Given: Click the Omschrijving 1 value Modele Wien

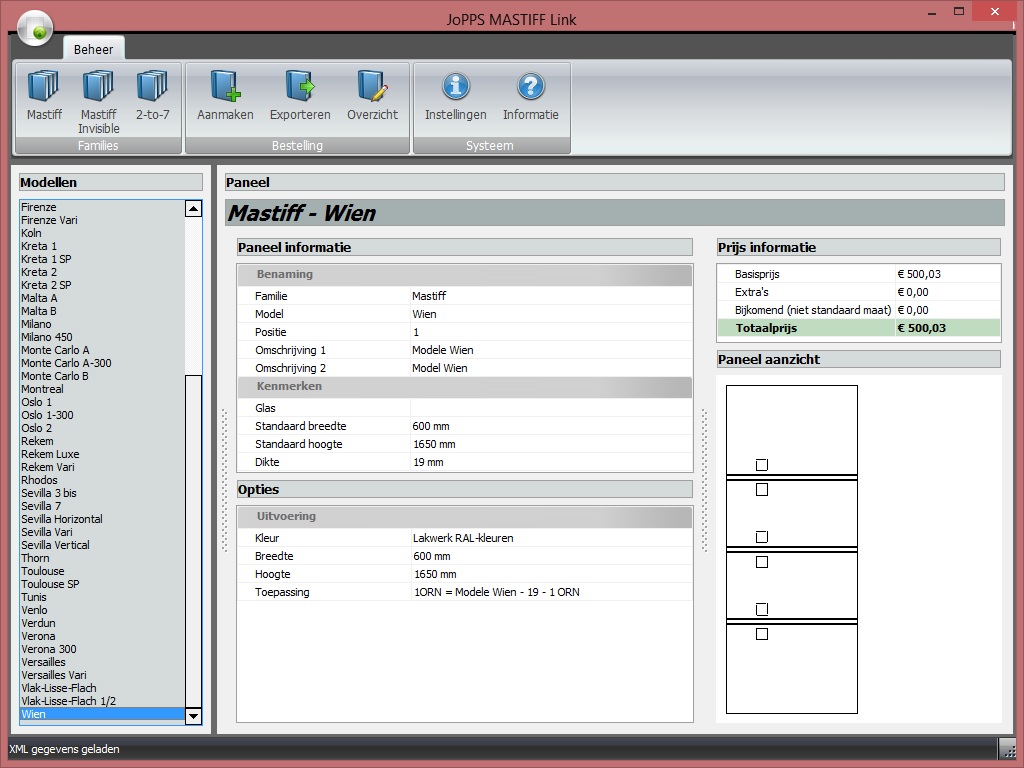Looking at the screenshot, I should tap(443, 350).
